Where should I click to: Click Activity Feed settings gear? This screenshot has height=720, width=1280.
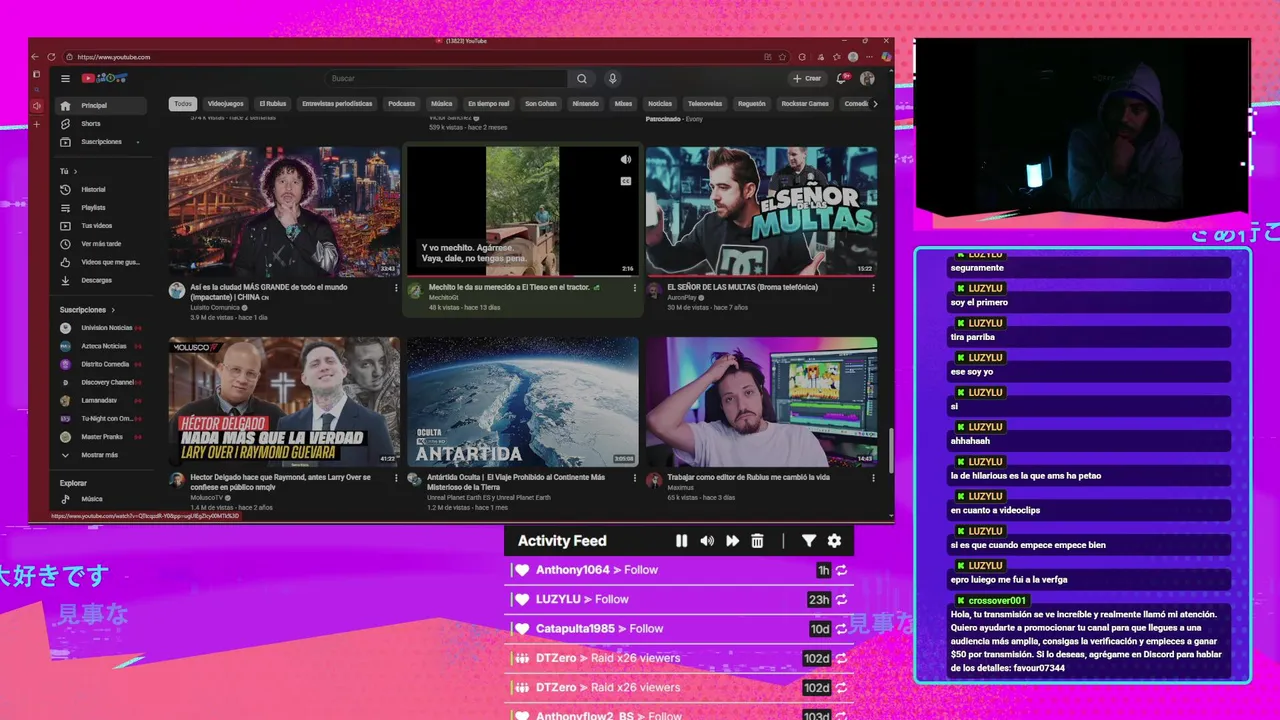pos(834,541)
